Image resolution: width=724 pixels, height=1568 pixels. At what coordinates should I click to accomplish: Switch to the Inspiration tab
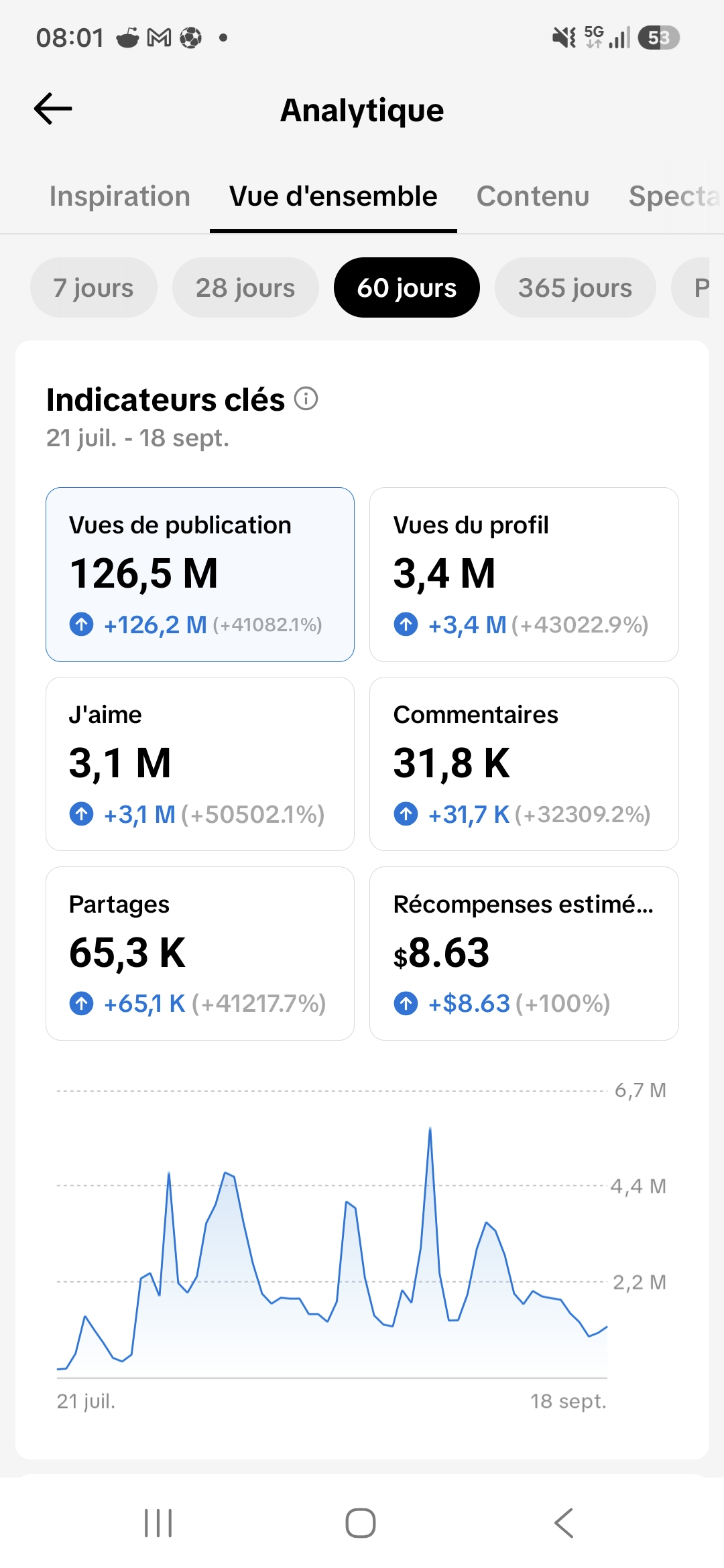(x=120, y=196)
